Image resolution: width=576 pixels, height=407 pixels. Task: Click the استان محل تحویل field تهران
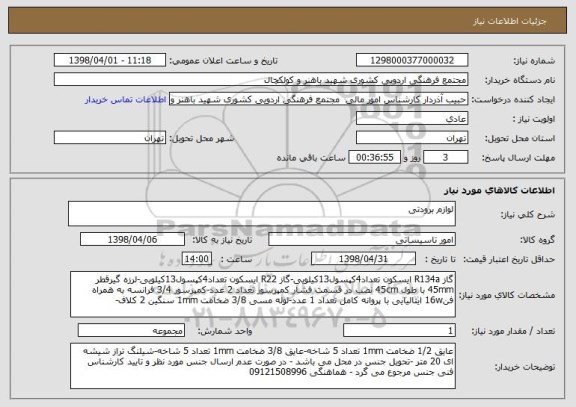pyautogui.click(x=412, y=138)
